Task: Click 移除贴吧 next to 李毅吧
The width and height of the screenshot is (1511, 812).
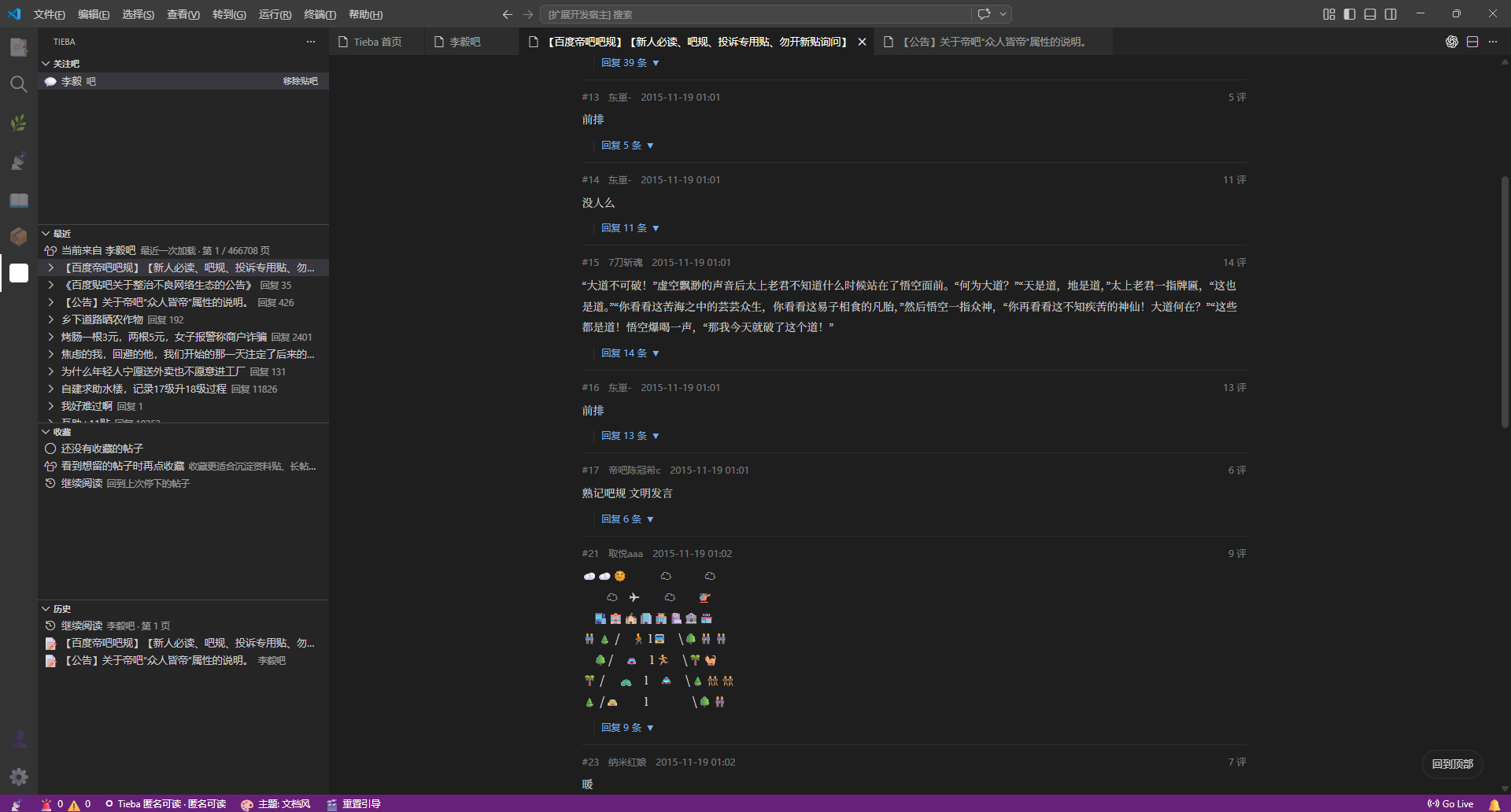Action: click(x=301, y=81)
